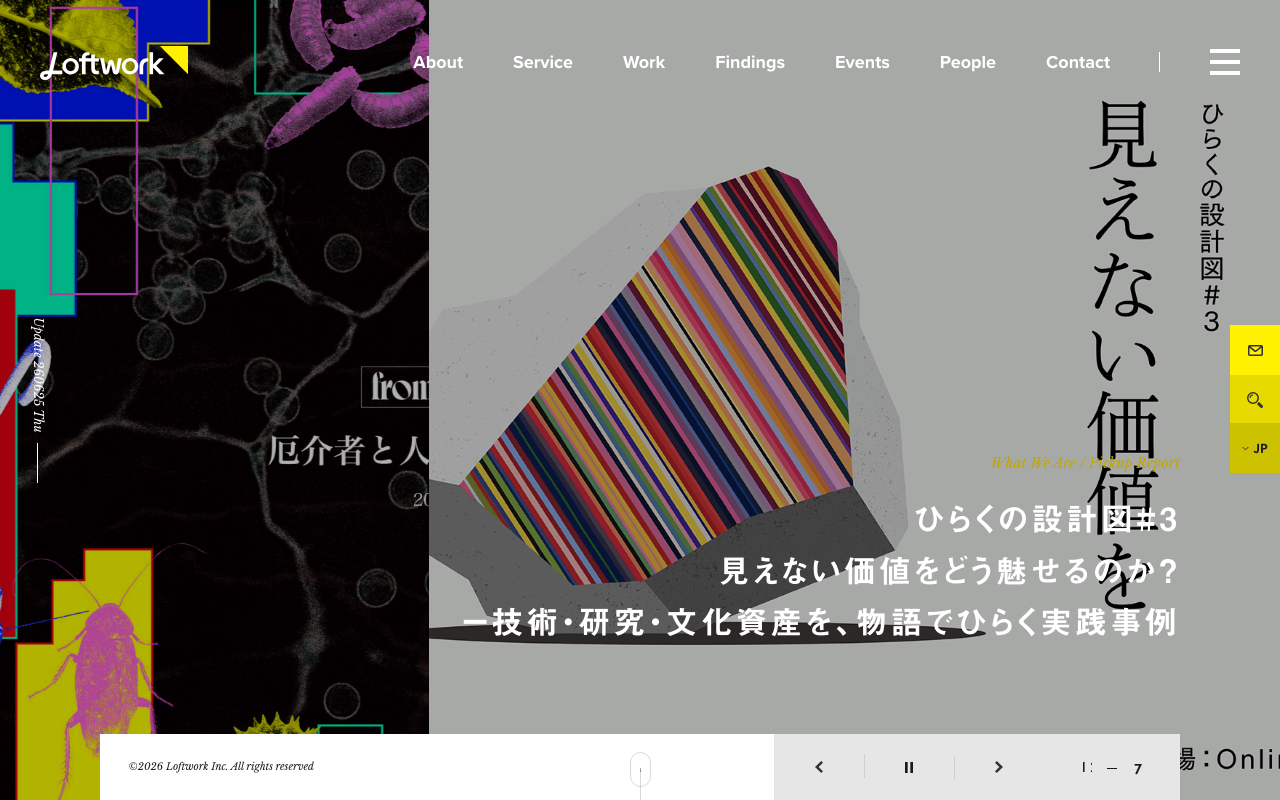Click the yellow mail contact icon
1280x800 pixels.
click(1255, 350)
